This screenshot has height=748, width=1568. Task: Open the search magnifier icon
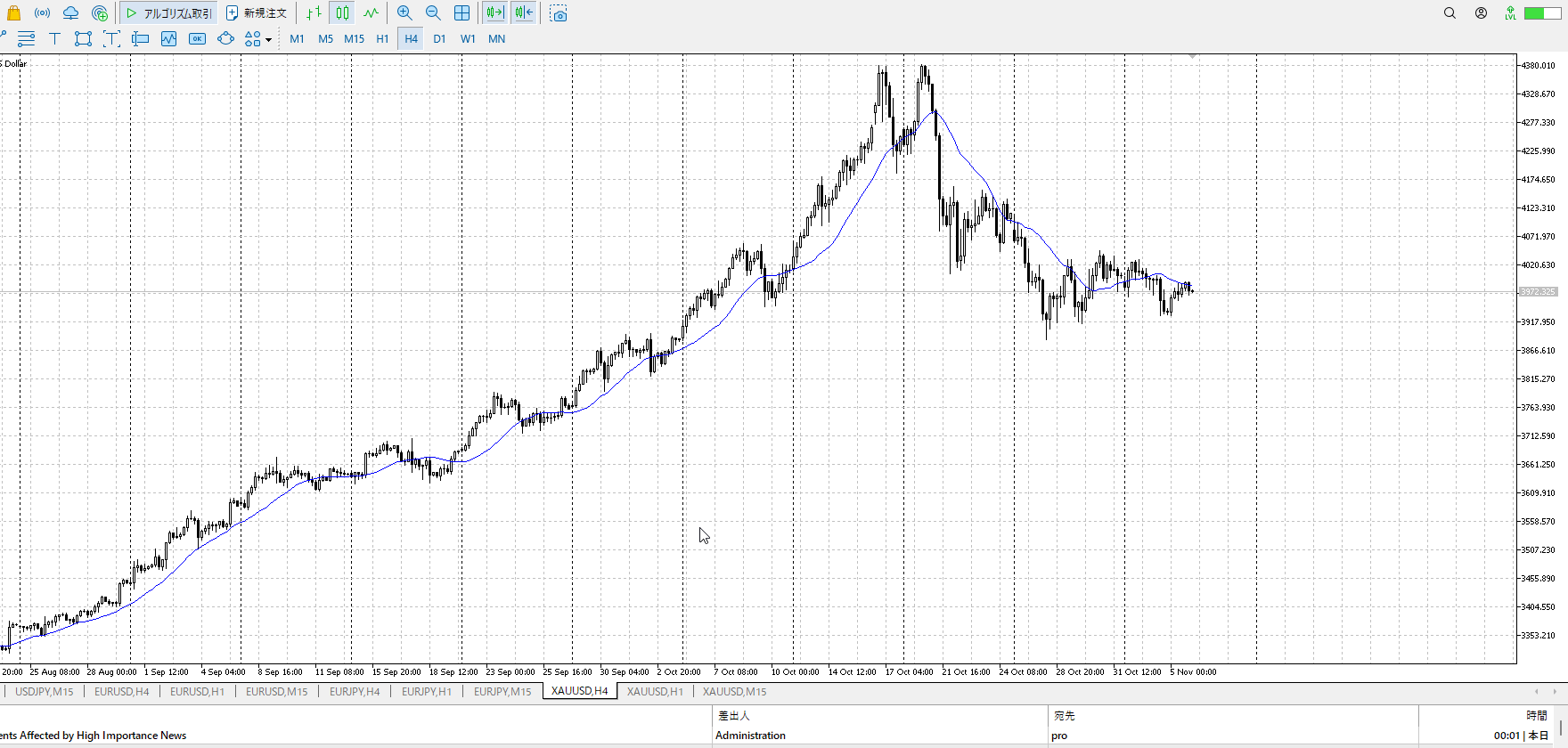(x=1450, y=13)
